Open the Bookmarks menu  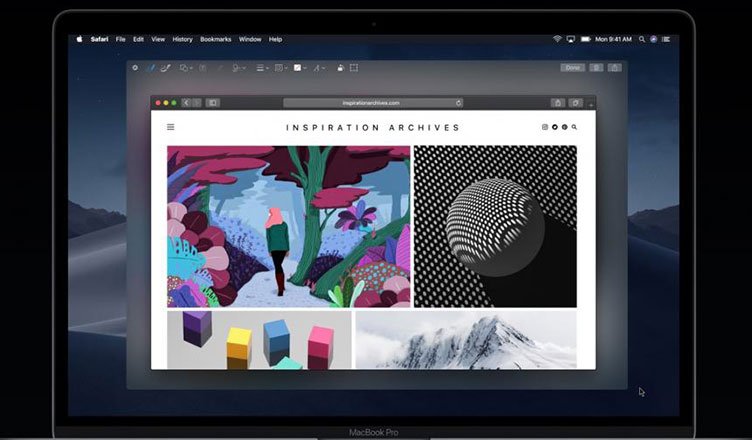[216, 39]
